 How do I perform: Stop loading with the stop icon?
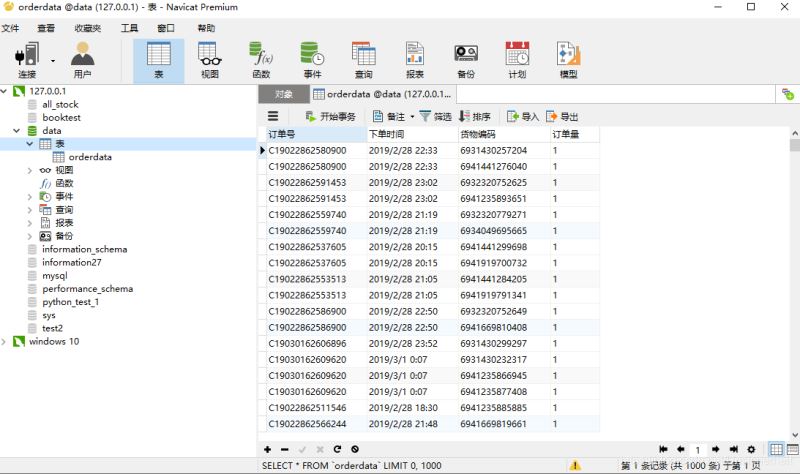(355, 450)
